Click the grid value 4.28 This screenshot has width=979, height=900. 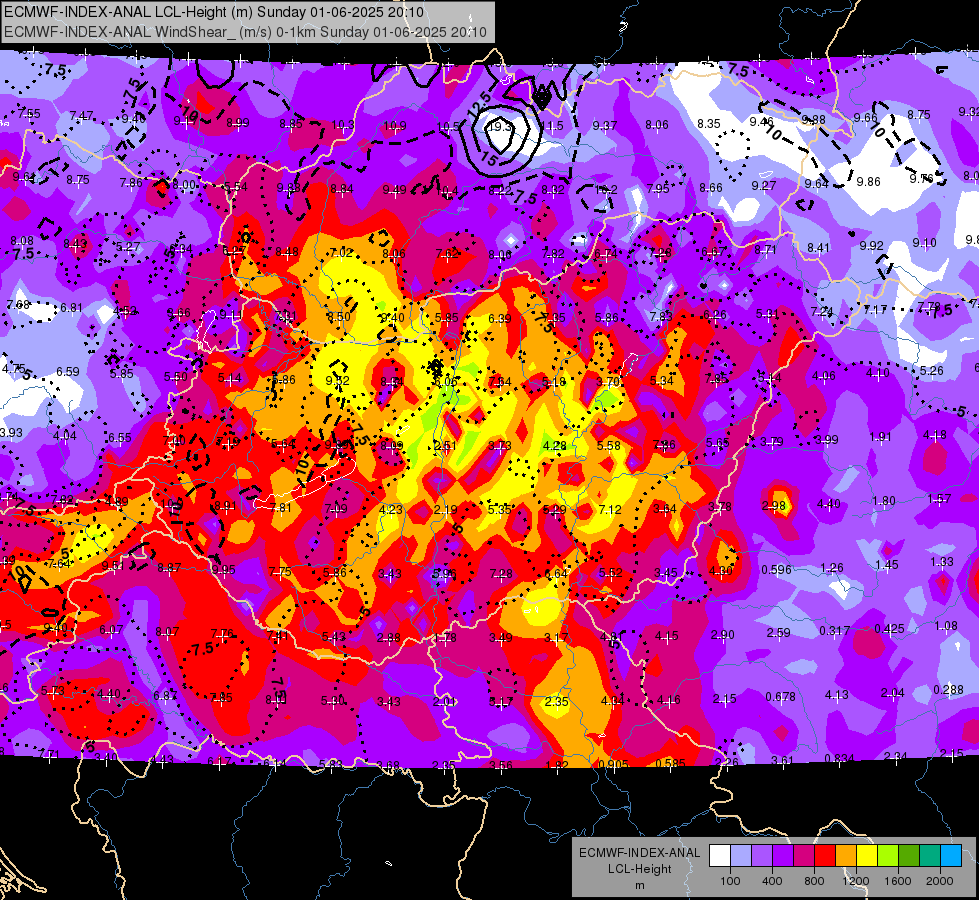[554, 446]
